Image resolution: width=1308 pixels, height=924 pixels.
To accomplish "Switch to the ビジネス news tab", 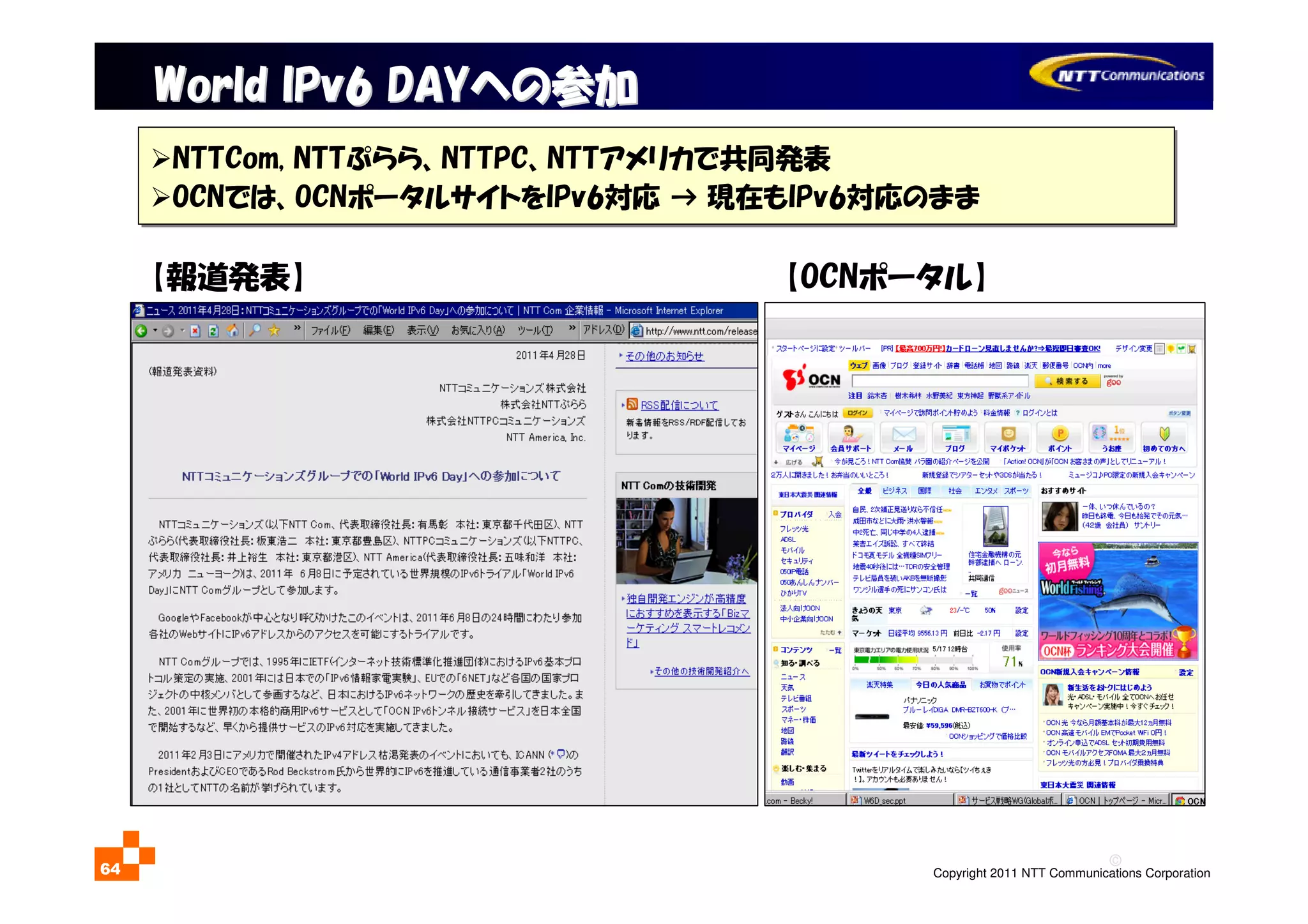I will coord(894,490).
